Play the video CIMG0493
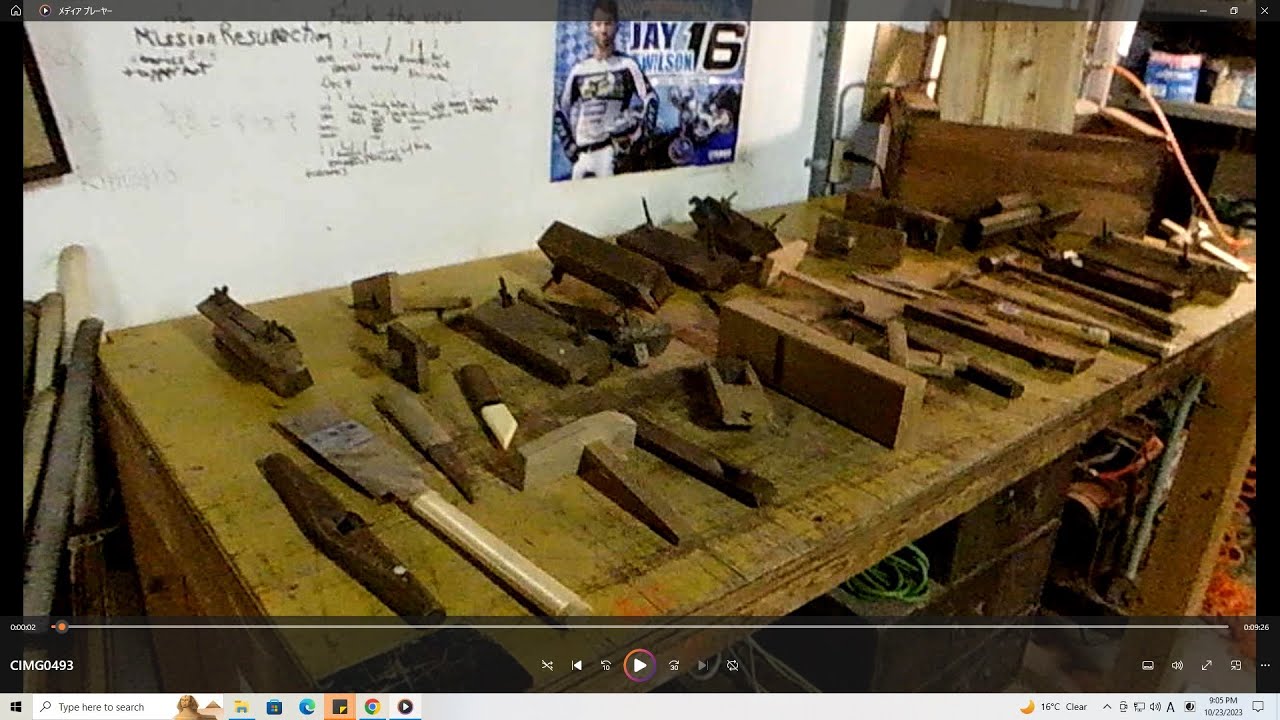Screen dimensions: 1280x720 tap(640, 665)
